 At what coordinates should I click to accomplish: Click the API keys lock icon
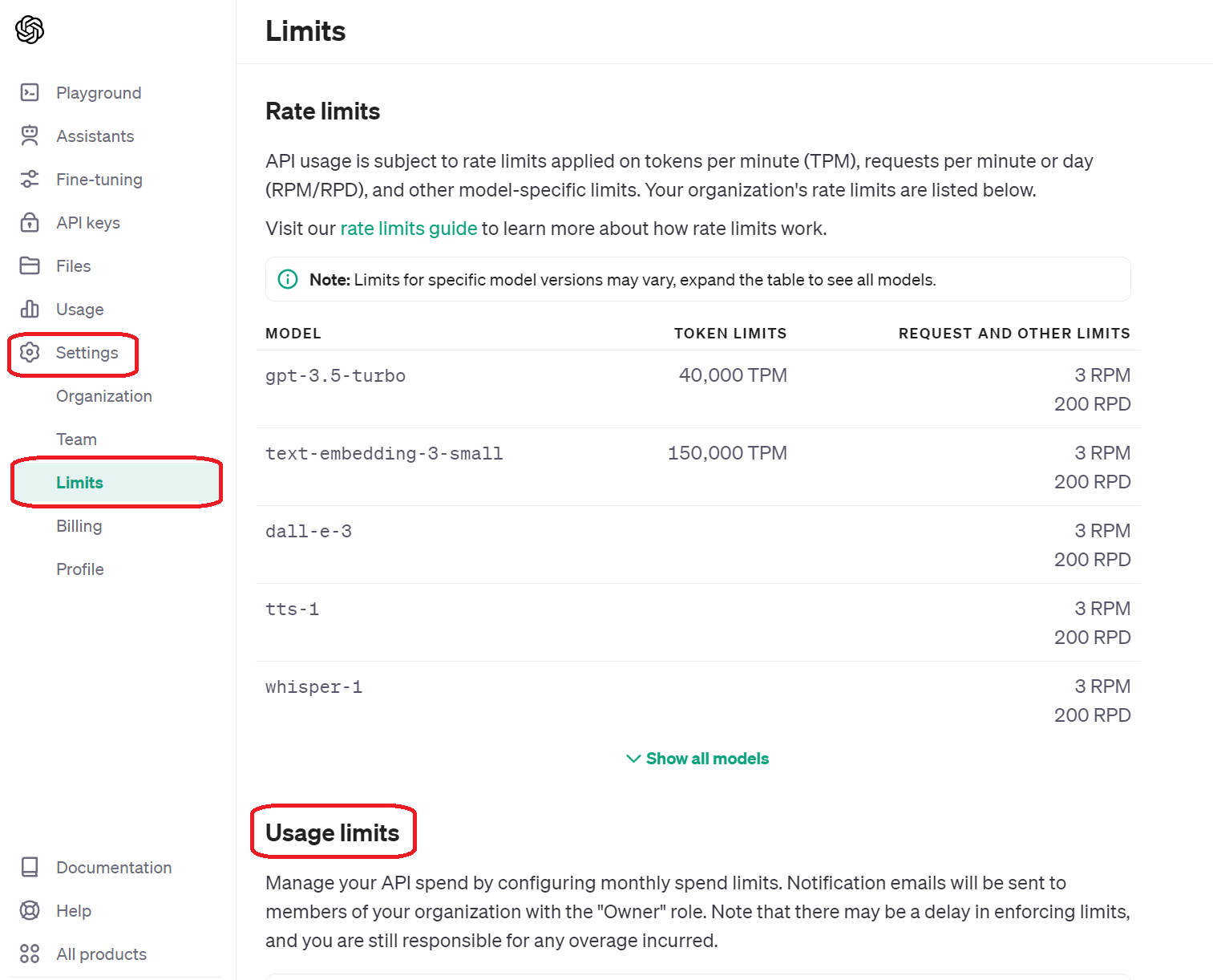[30, 223]
